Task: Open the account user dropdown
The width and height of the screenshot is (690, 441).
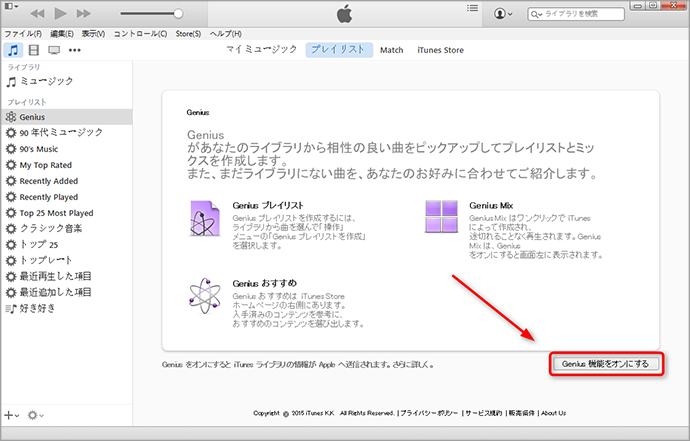Action: (x=503, y=14)
